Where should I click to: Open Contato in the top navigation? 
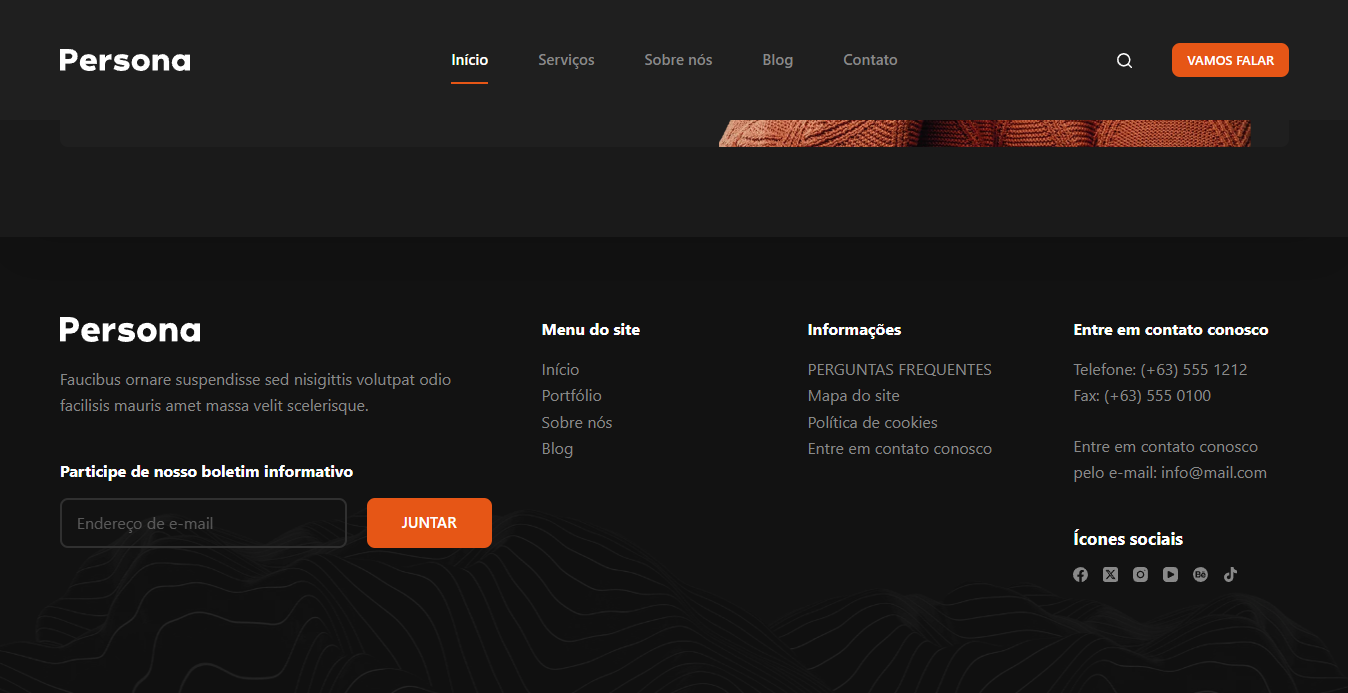pyautogui.click(x=870, y=60)
